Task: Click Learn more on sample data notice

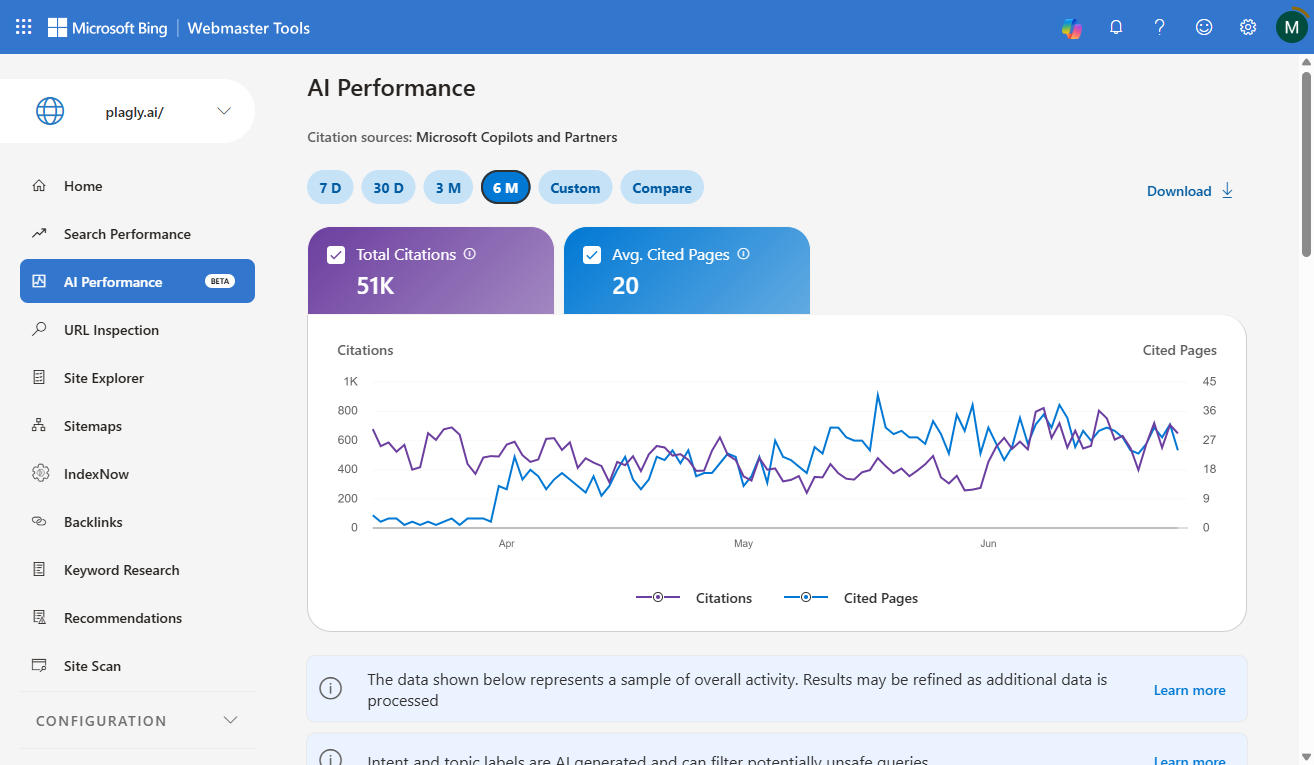Action: click(x=1189, y=690)
